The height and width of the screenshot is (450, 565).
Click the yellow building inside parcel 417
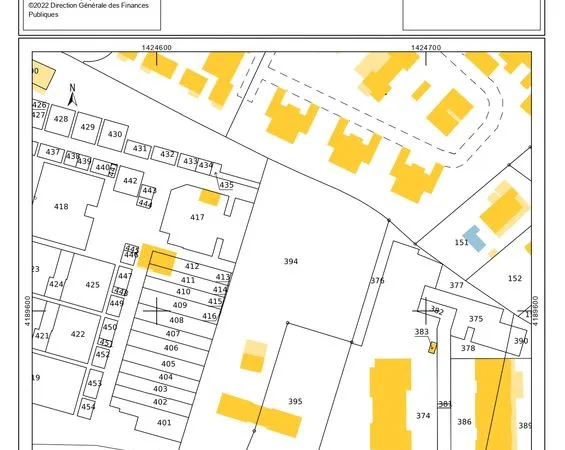tap(210, 197)
